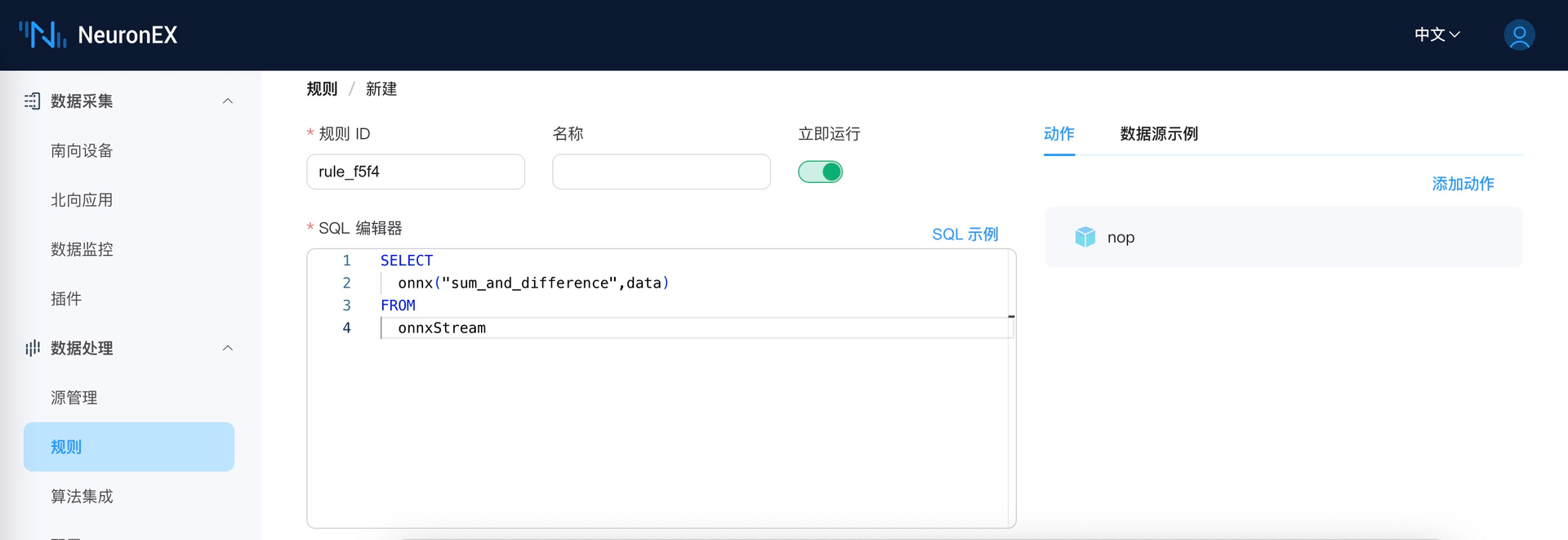Go to 北向应用 in the sidebar

pos(82,200)
